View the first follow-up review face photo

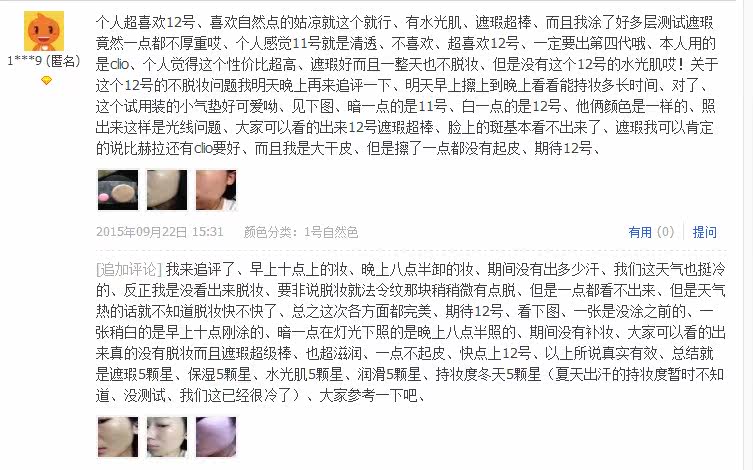(x=118, y=437)
